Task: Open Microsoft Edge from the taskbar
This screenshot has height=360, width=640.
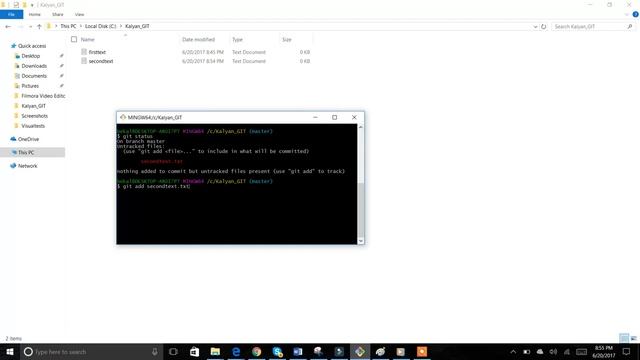Action: [x=236, y=351]
